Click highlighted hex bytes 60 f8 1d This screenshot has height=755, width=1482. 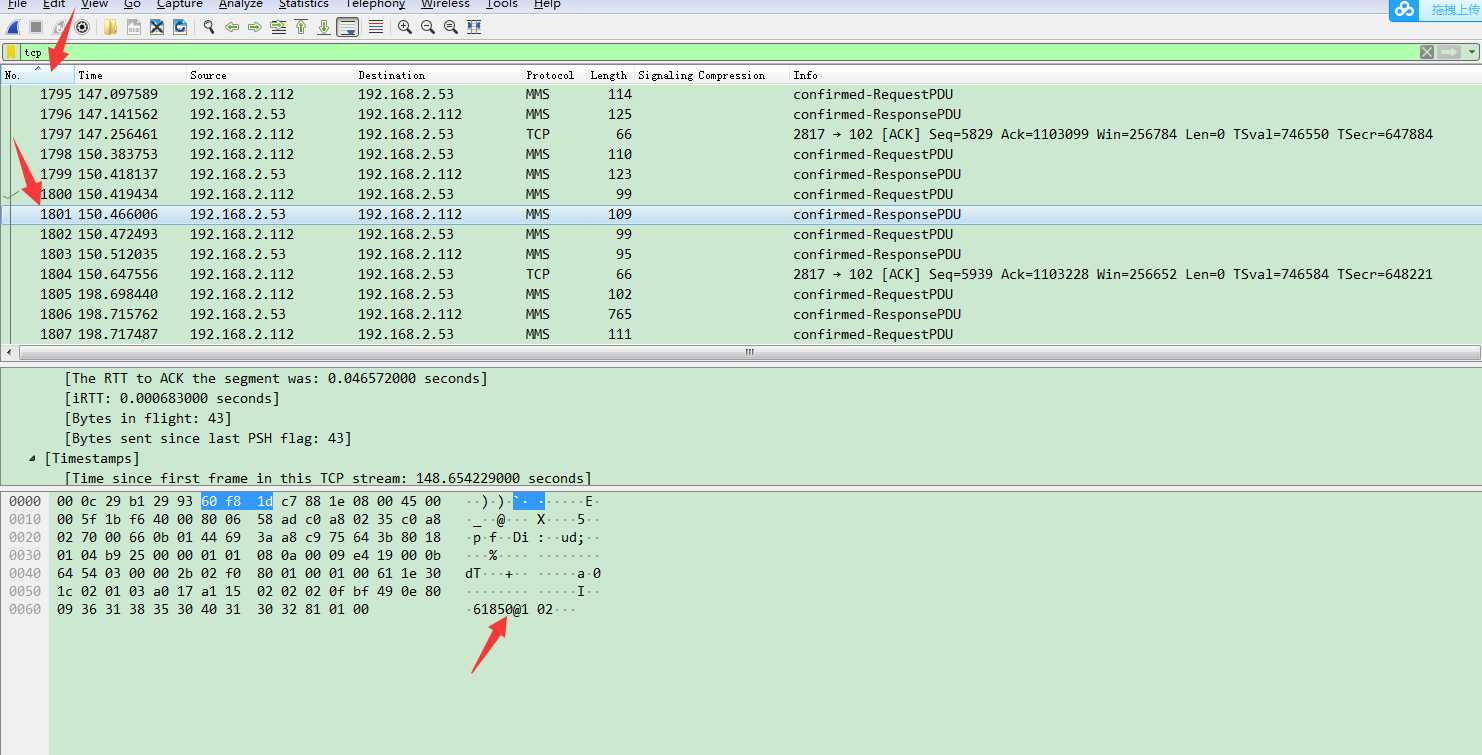pos(237,501)
